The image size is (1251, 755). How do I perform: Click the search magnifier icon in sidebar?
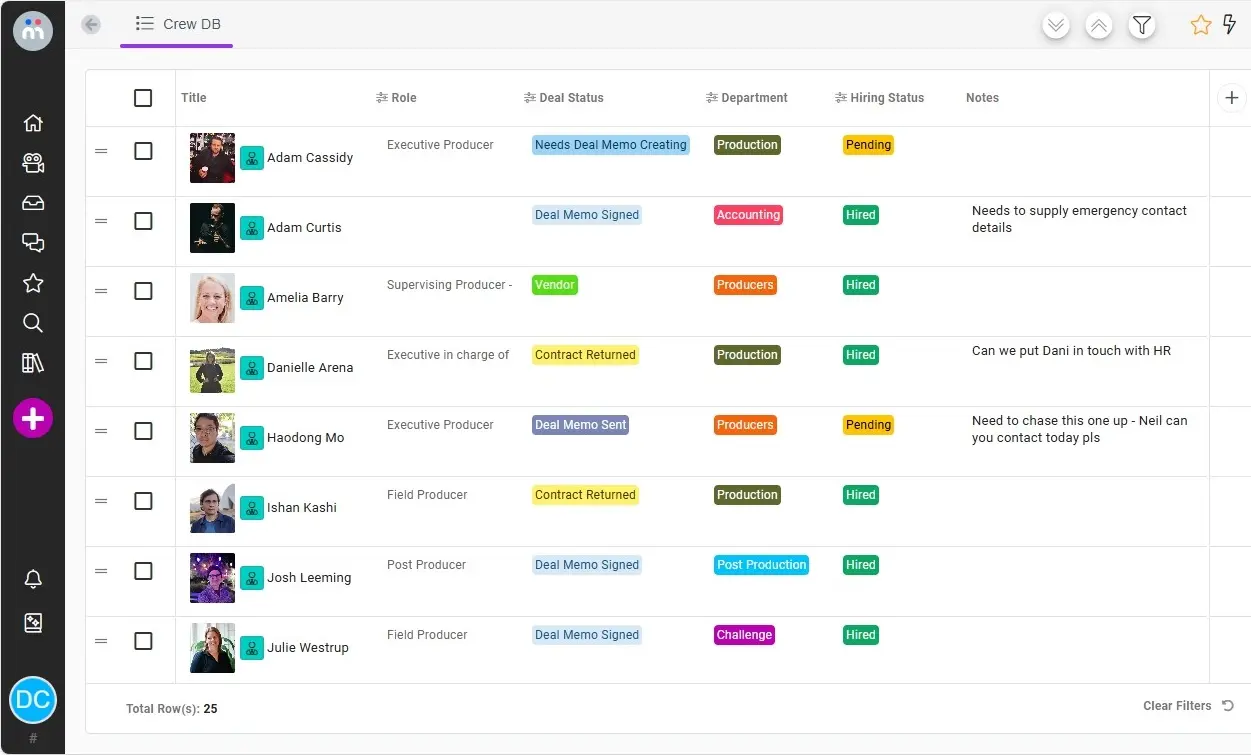coord(33,323)
